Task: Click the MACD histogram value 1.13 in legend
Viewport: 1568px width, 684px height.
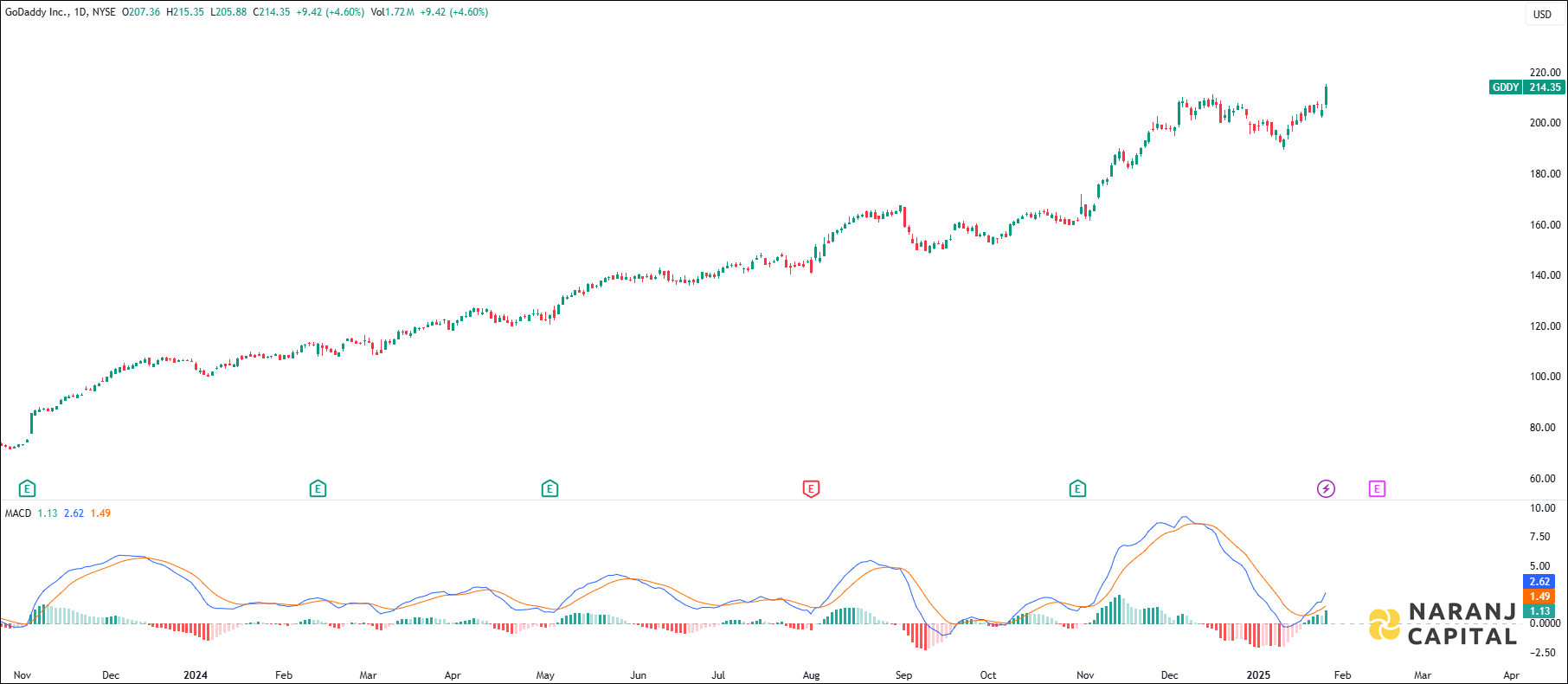Action: 48,513
